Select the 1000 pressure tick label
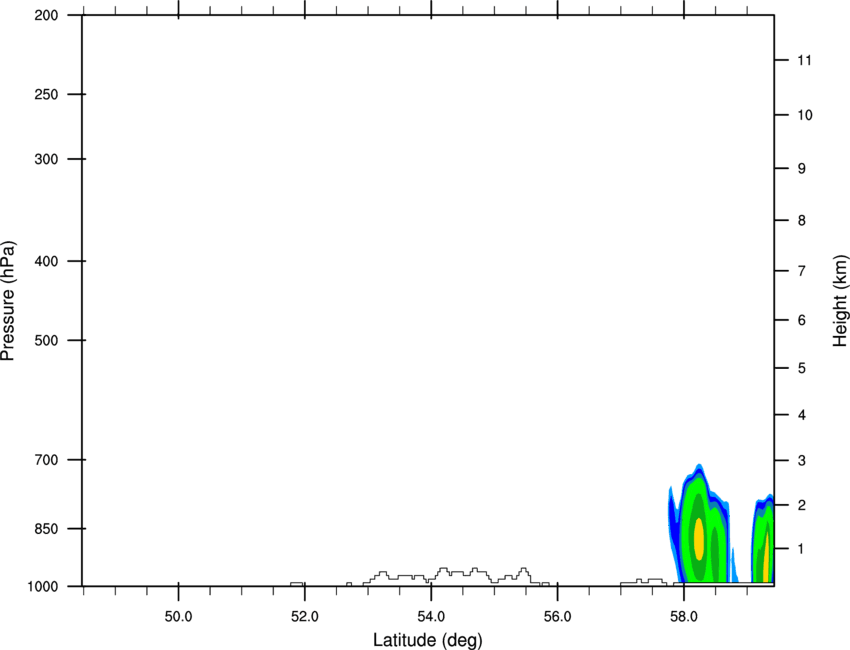The image size is (850, 650). [43, 587]
